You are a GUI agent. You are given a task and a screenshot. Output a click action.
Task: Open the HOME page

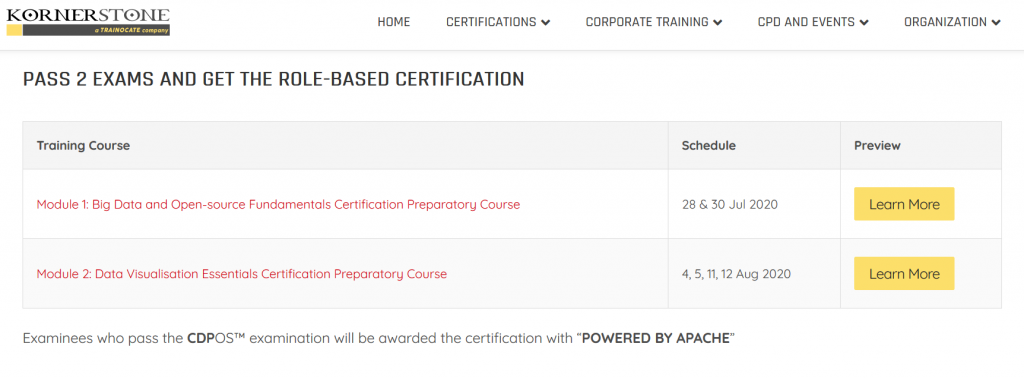[394, 22]
